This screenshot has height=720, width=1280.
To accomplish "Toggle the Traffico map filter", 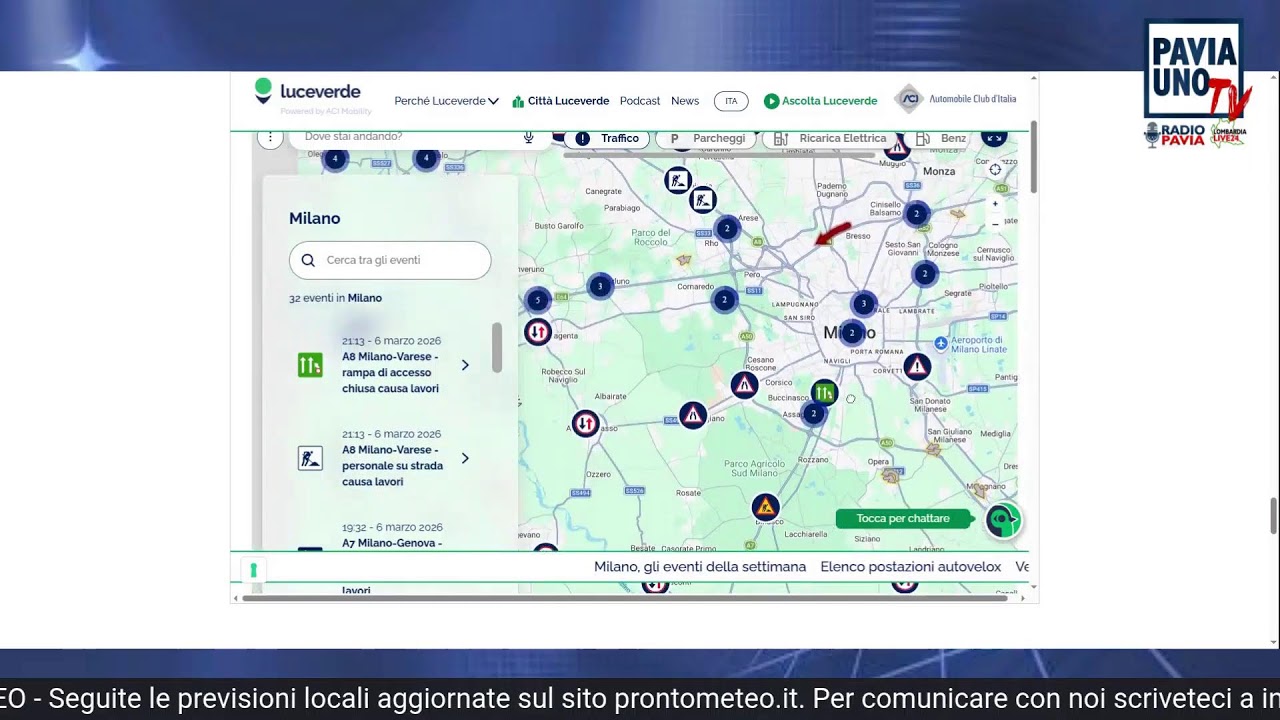I will [607, 138].
